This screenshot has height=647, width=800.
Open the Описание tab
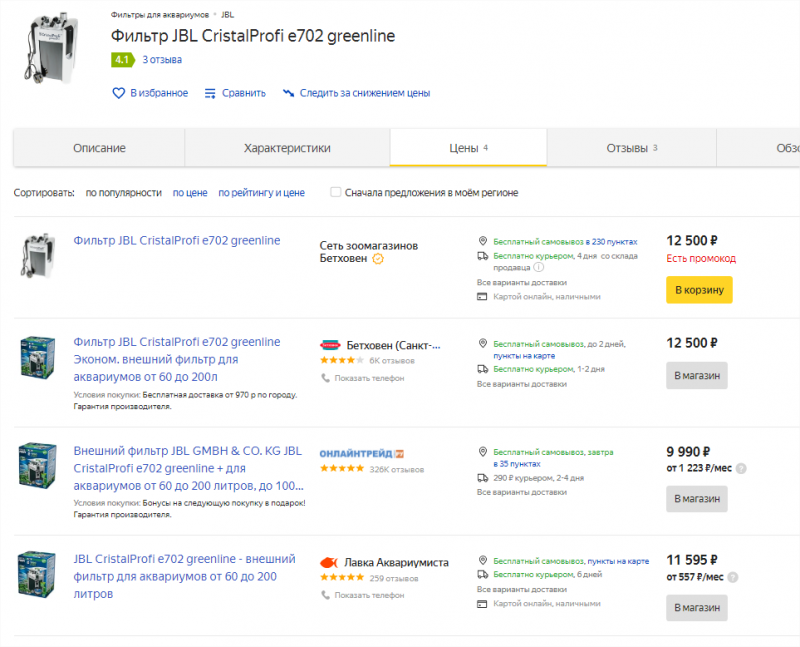click(x=99, y=148)
